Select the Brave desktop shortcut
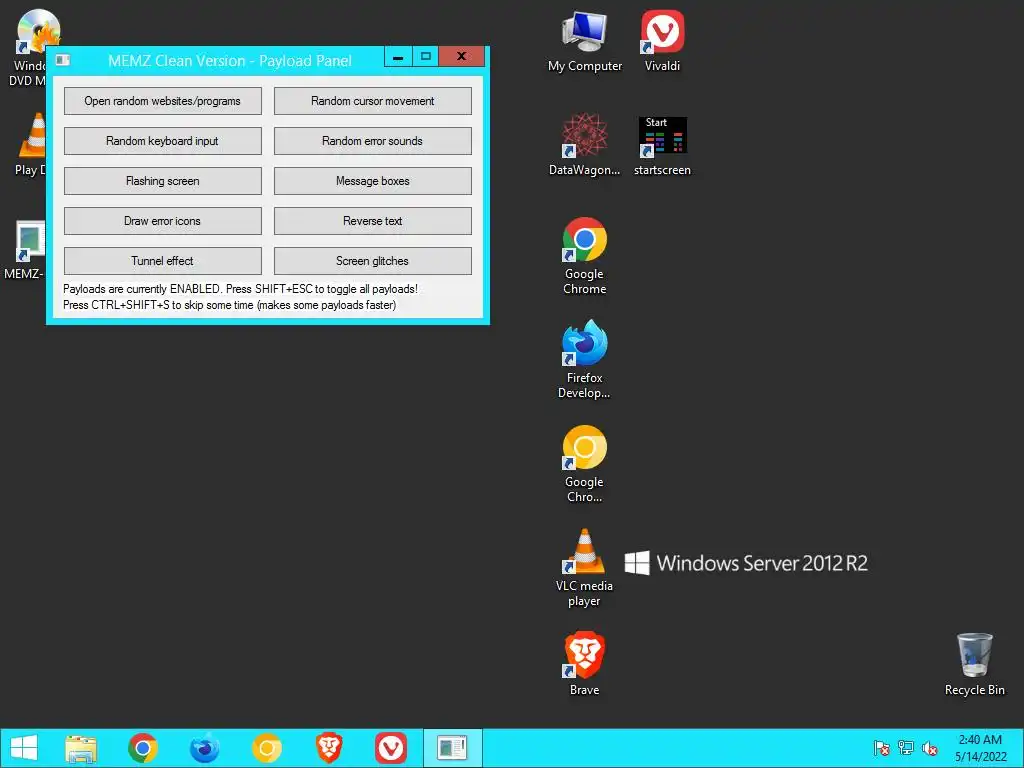Image resolution: width=1024 pixels, height=768 pixels. pos(584,664)
